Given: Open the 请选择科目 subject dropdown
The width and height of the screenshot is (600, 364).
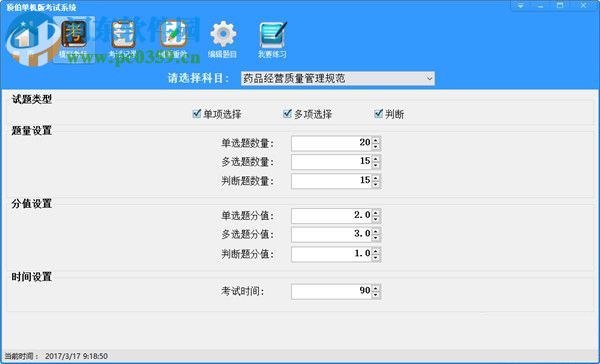Looking at the screenshot, I should pyautogui.click(x=338, y=78).
